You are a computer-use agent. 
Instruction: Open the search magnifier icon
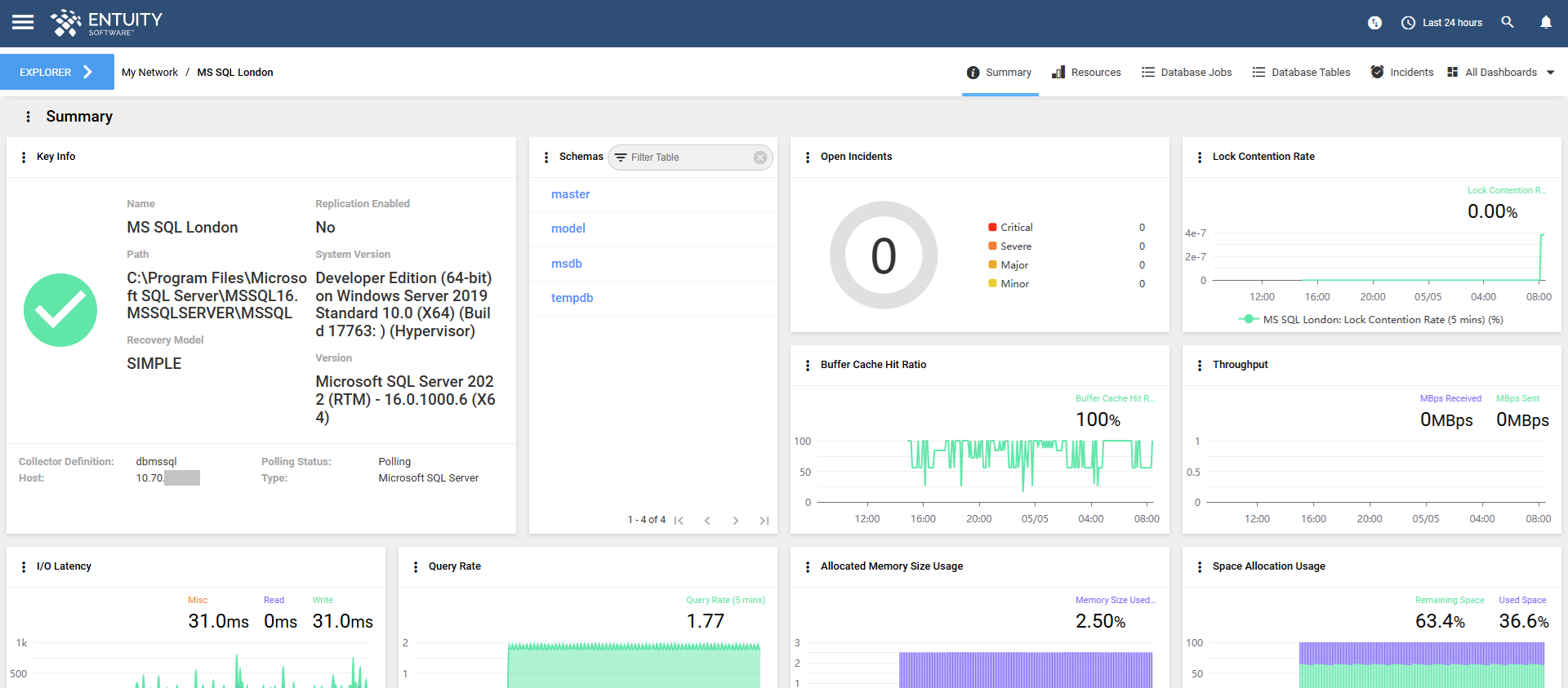point(1508,22)
